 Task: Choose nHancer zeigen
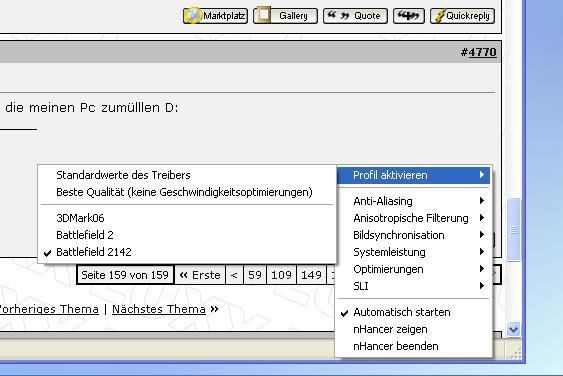(x=413, y=329)
